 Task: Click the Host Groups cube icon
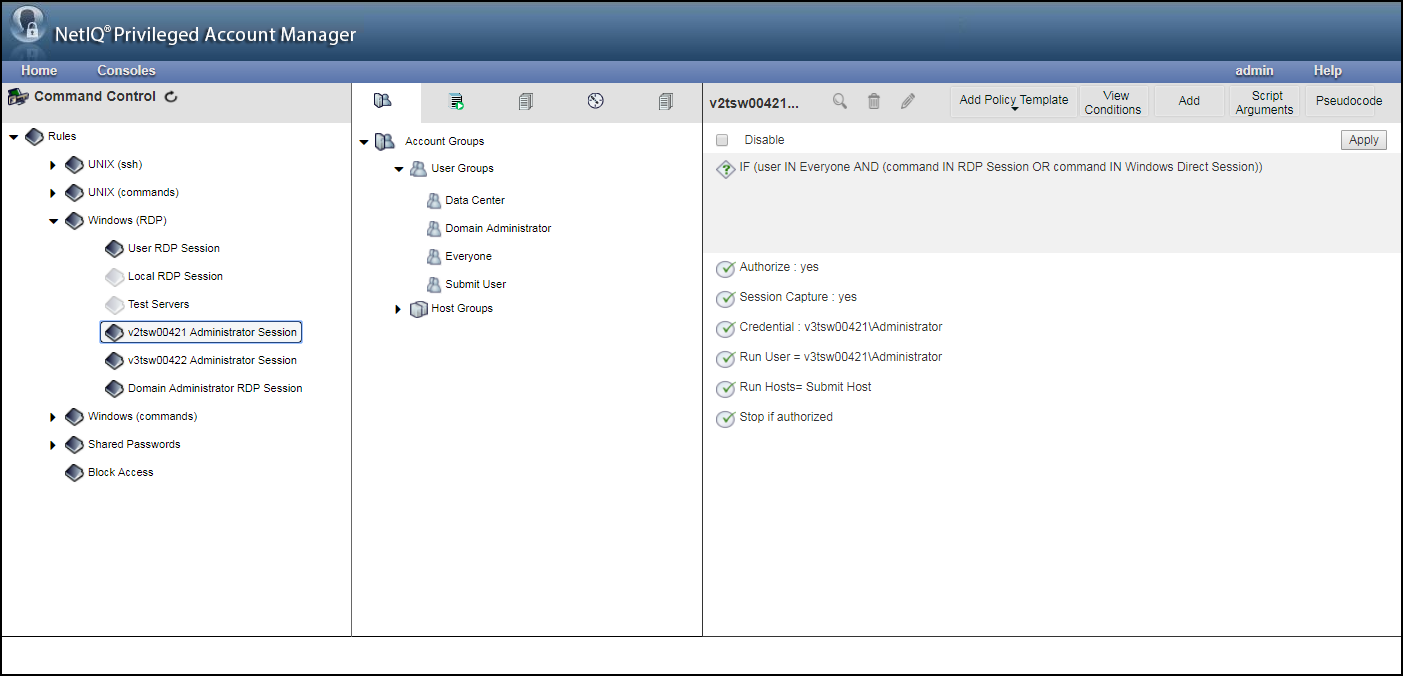point(418,309)
